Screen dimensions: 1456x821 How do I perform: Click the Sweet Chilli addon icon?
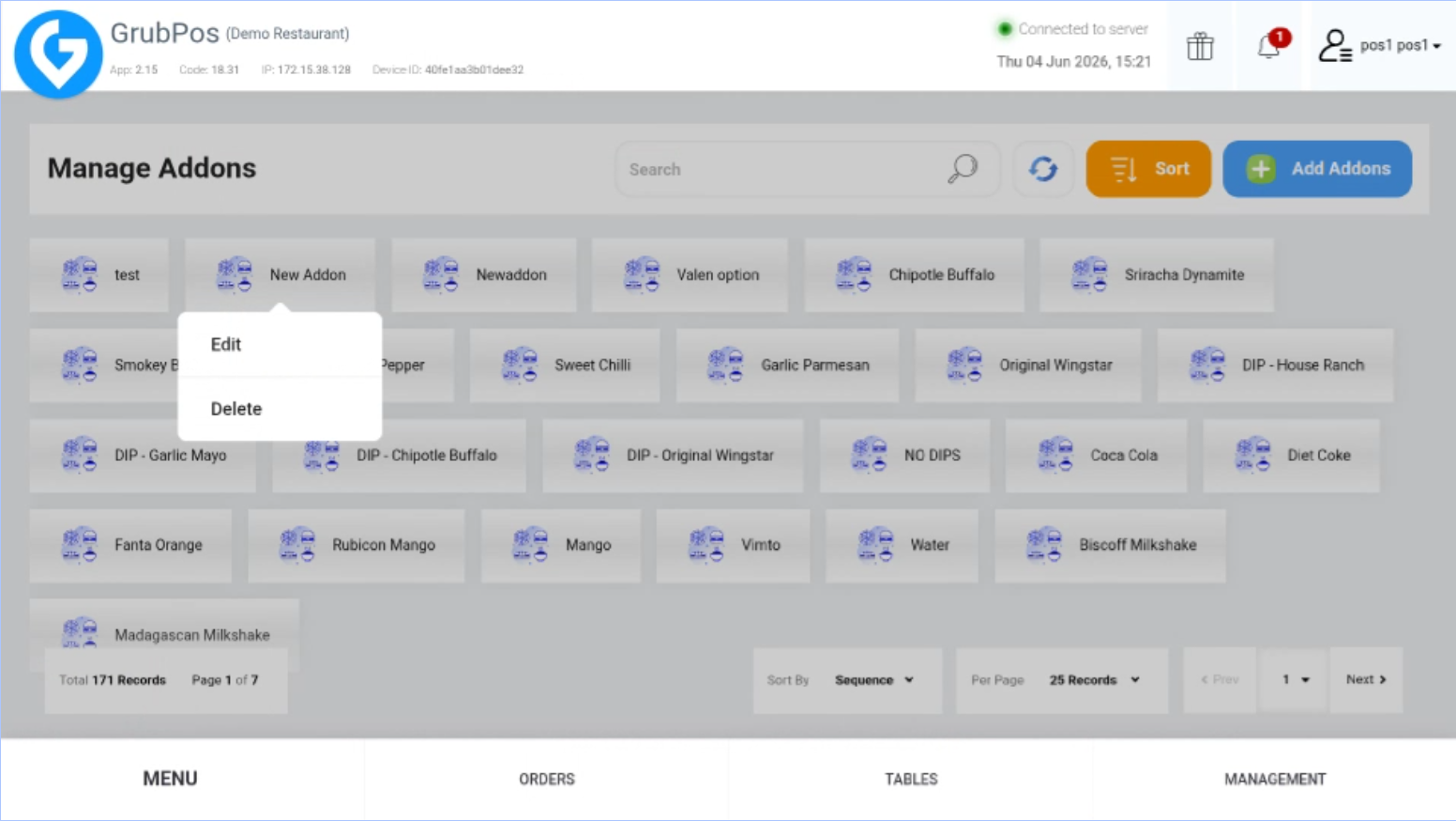[520, 365]
